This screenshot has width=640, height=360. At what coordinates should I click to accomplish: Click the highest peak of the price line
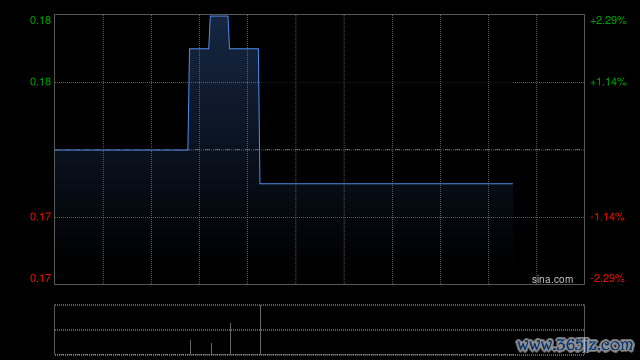219,16
